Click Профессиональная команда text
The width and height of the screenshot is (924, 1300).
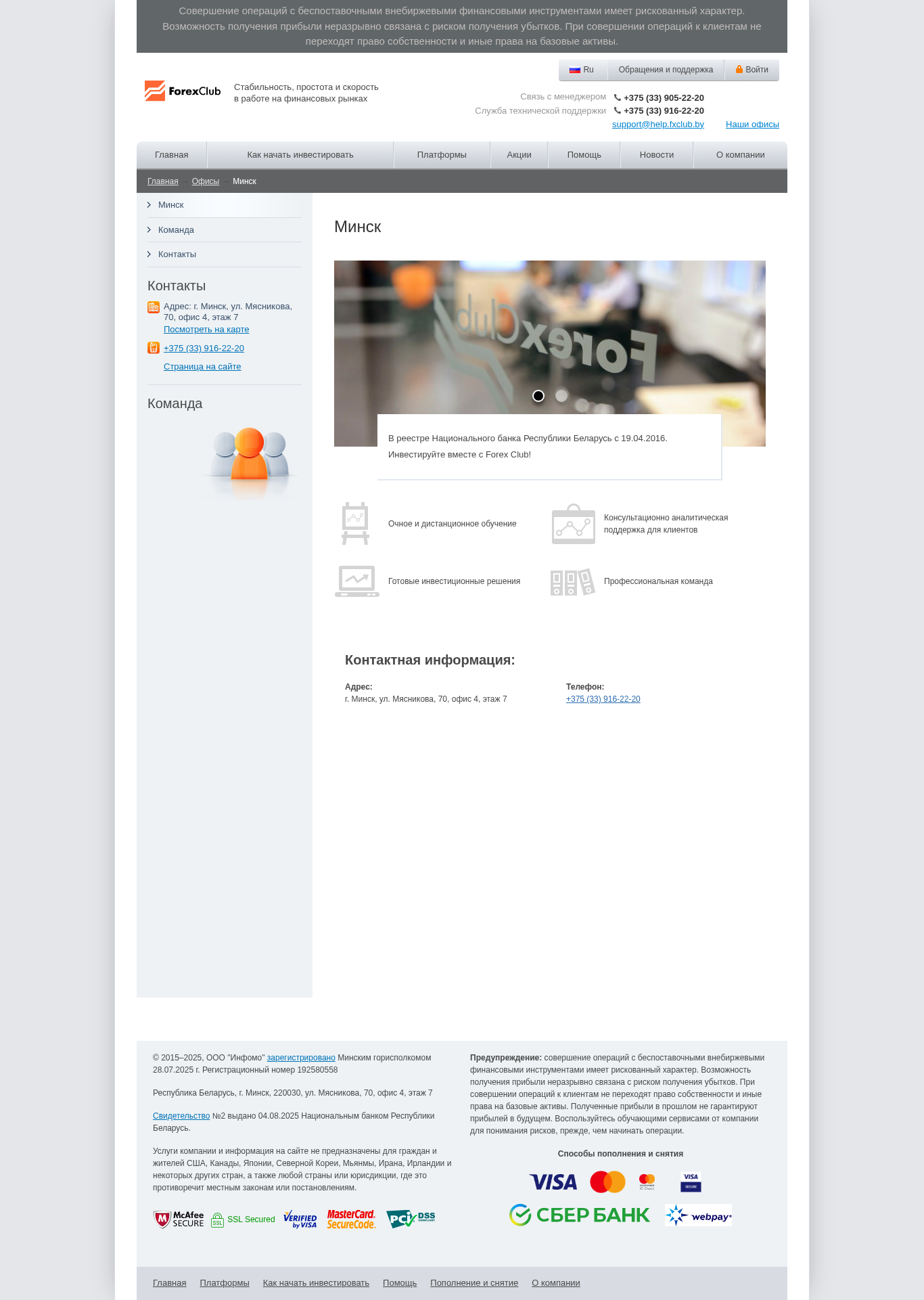click(x=658, y=581)
